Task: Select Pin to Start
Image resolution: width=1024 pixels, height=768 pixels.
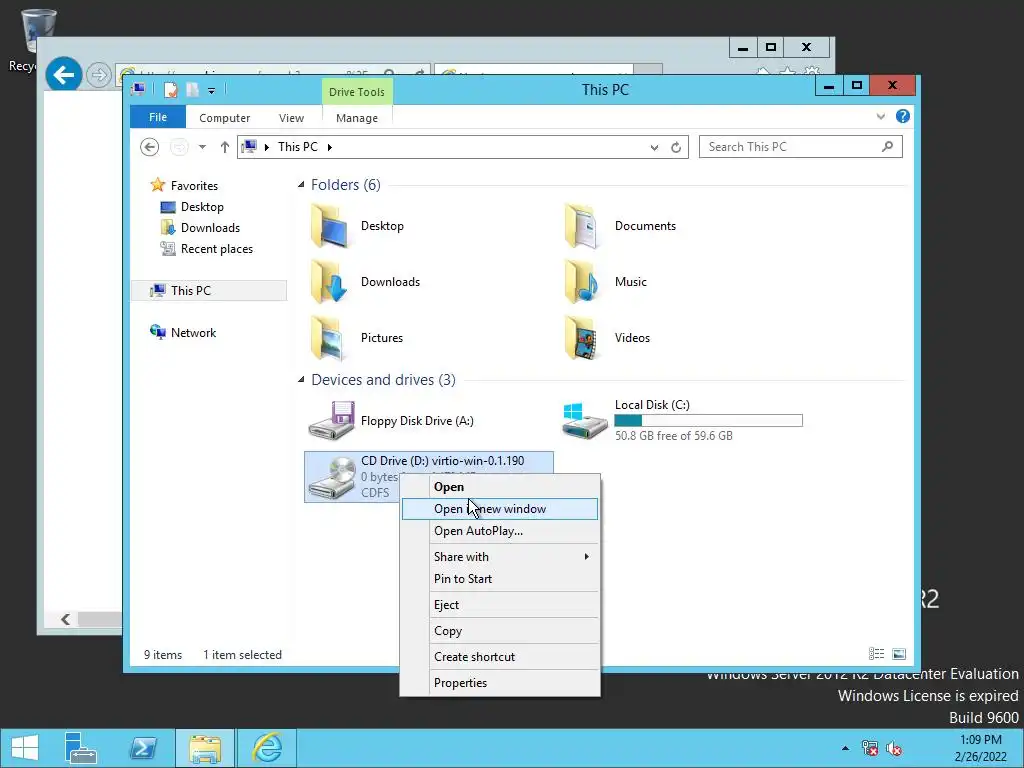Action: click(x=500, y=579)
